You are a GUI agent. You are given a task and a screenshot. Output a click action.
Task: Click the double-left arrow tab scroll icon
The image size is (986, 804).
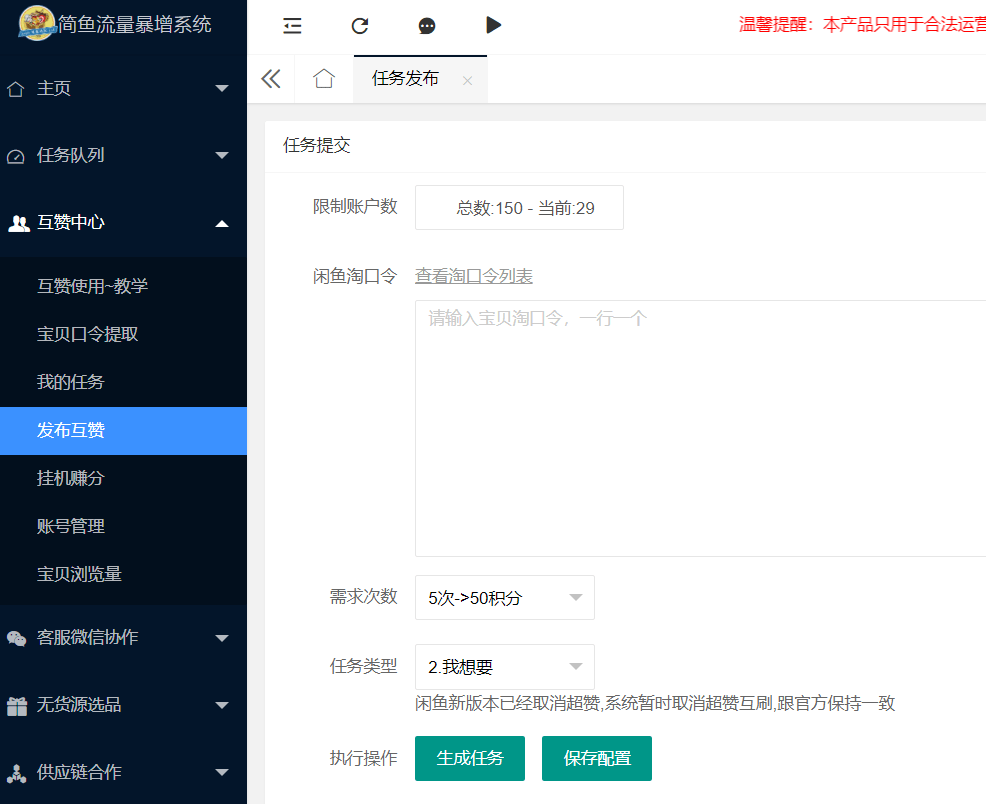click(271, 79)
